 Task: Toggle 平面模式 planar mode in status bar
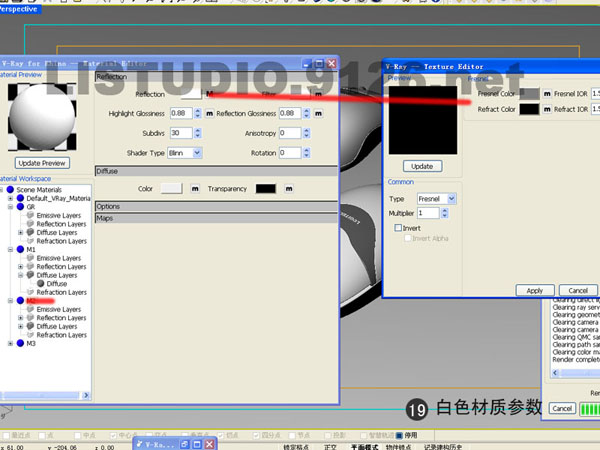tap(364, 447)
